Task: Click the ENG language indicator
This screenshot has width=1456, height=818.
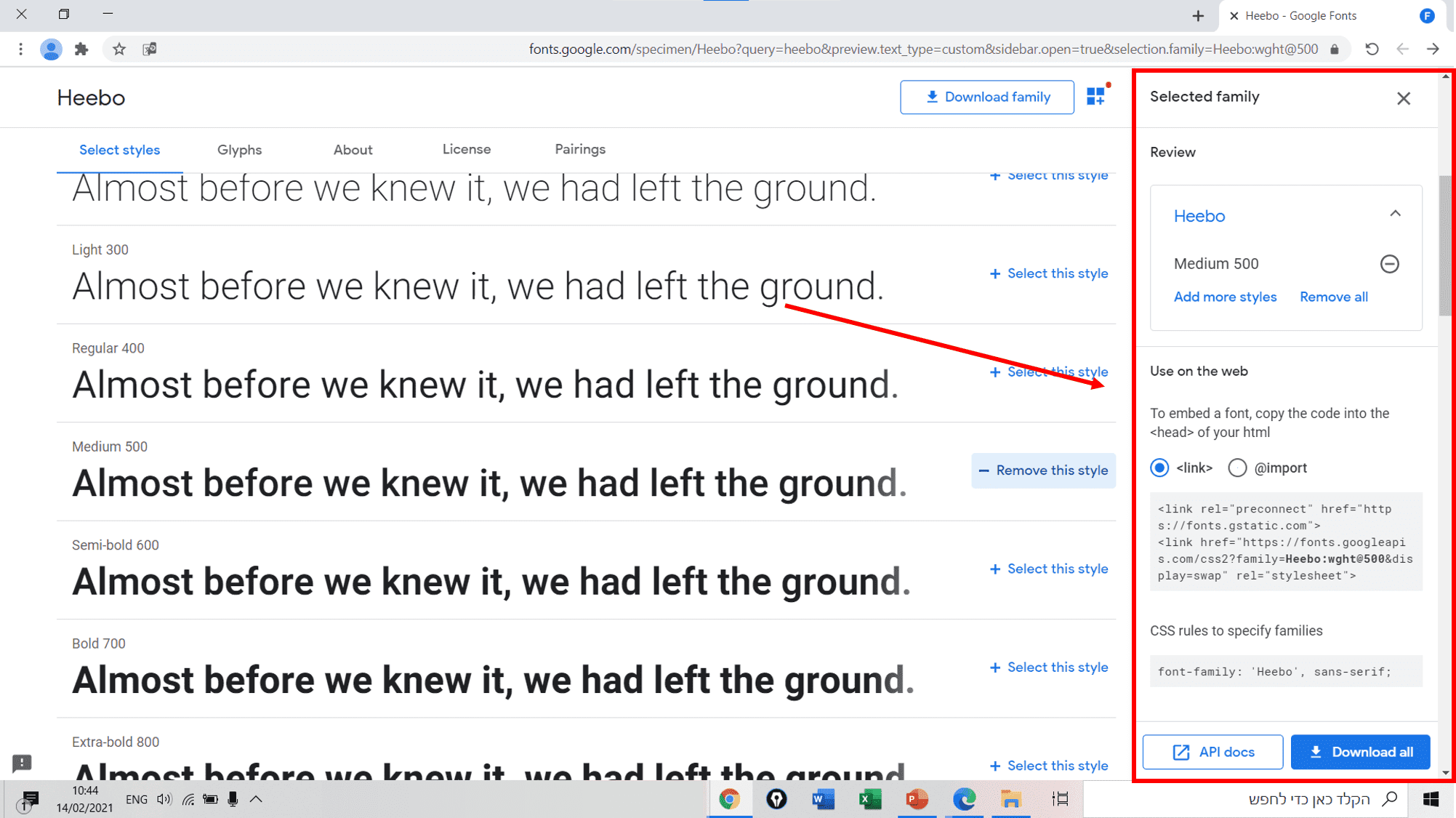Action: [x=136, y=799]
